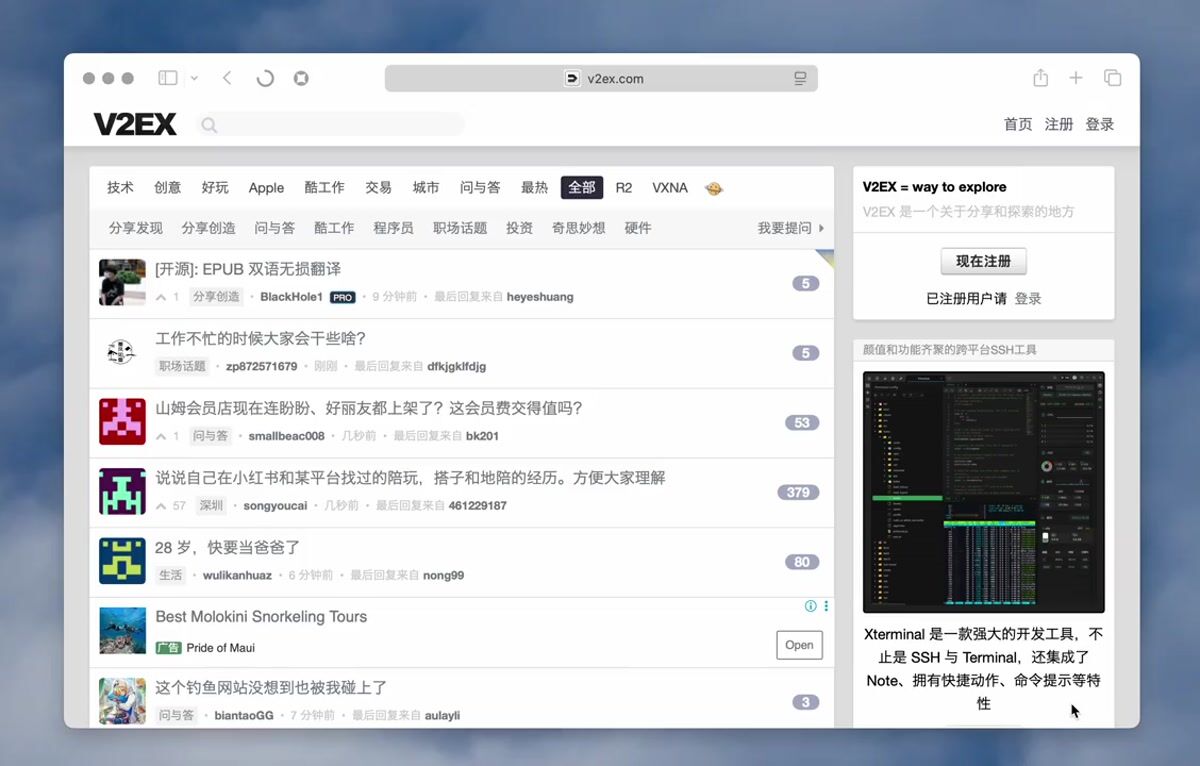The width and height of the screenshot is (1200, 766).
Task: Select the 交易 tab
Action: click(x=378, y=187)
